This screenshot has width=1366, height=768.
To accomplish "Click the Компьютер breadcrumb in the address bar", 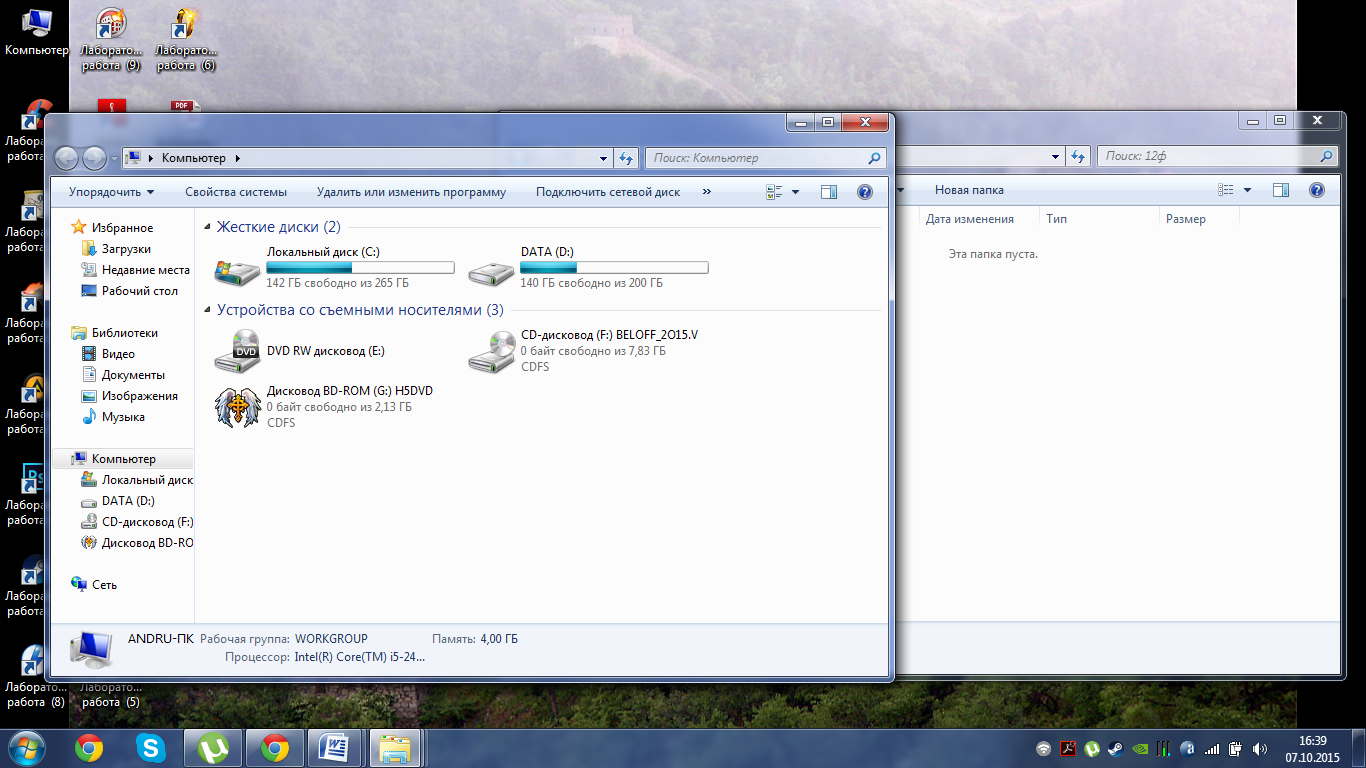I will [x=194, y=158].
